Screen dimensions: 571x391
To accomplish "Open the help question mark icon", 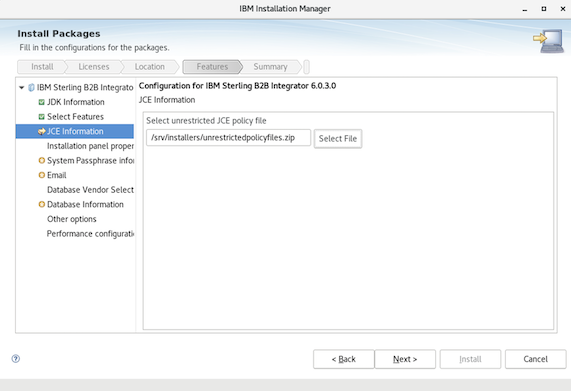I will click(16, 359).
